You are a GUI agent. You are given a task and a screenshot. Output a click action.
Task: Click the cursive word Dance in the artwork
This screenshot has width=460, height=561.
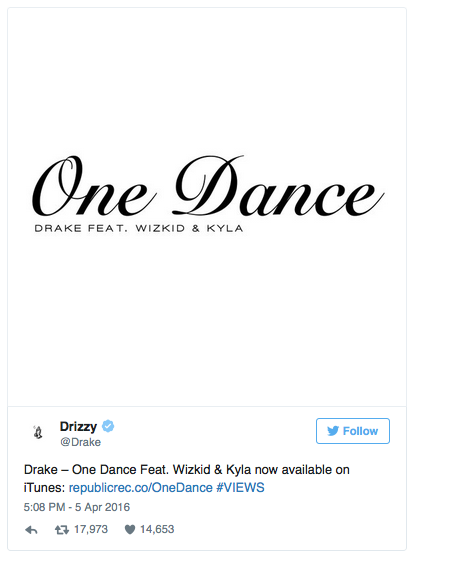pyautogui.click(x=278, y=186)
